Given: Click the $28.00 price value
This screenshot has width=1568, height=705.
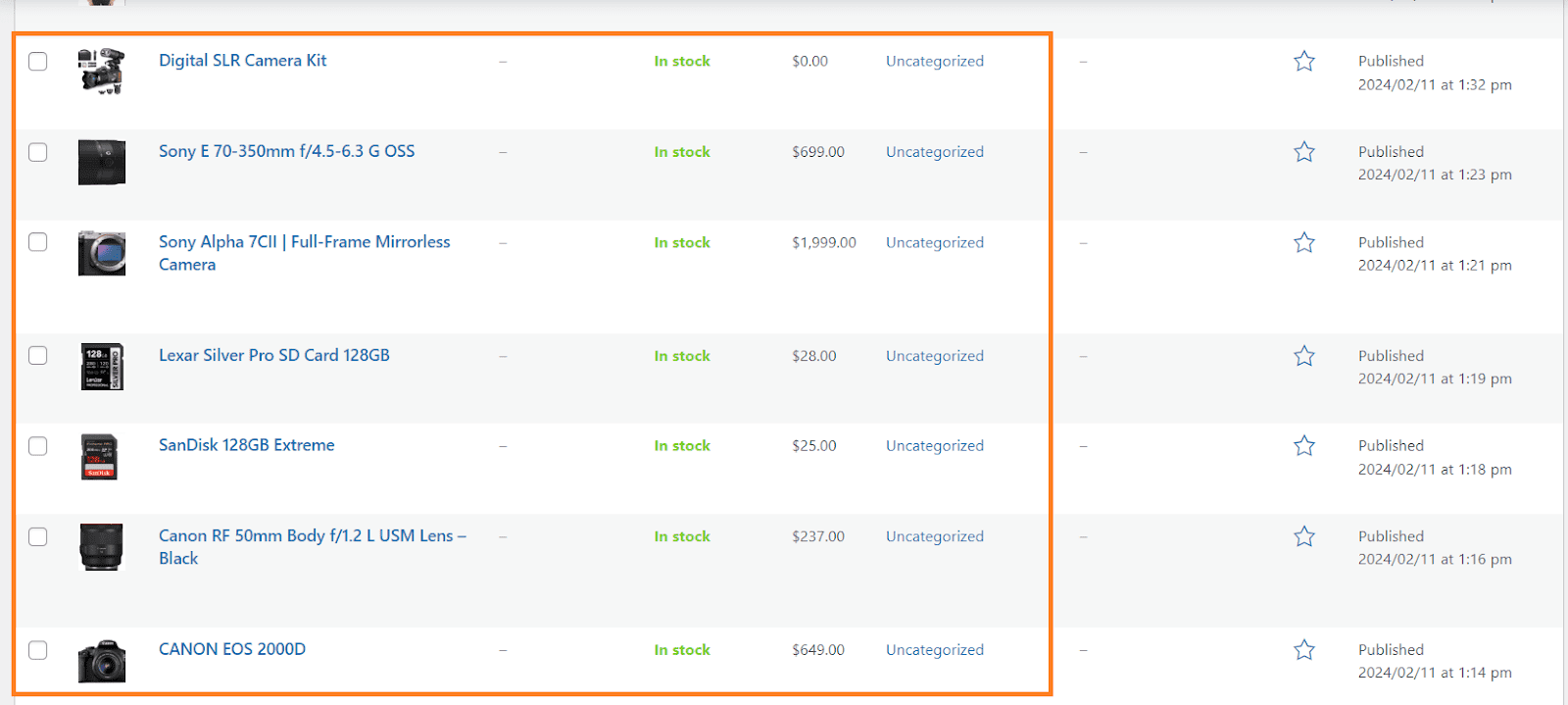Looking at the screenshot, I should 814,356.
